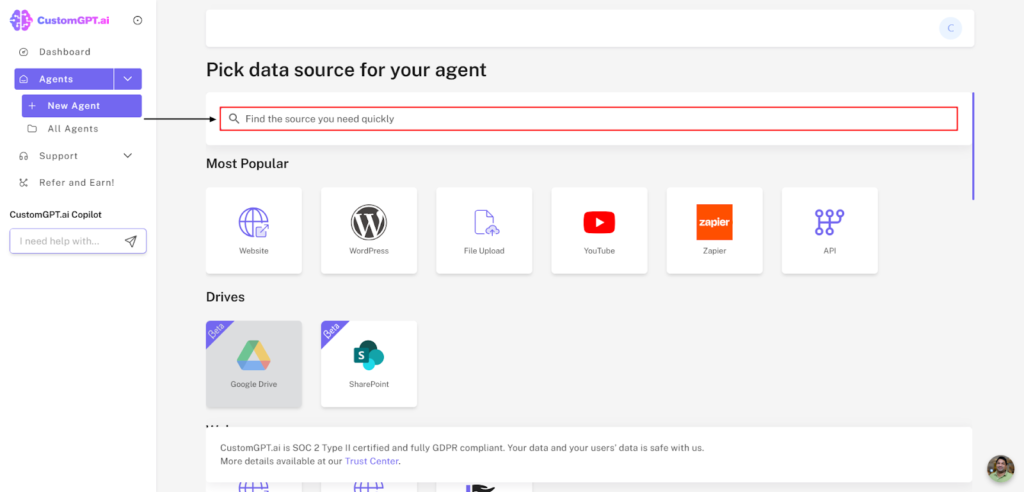Image resolution: width=1024 pixels, height=492 pixels.
Task: Open All Agents in the sidebar
Action: pyautogui.click(x=72, y=129)
